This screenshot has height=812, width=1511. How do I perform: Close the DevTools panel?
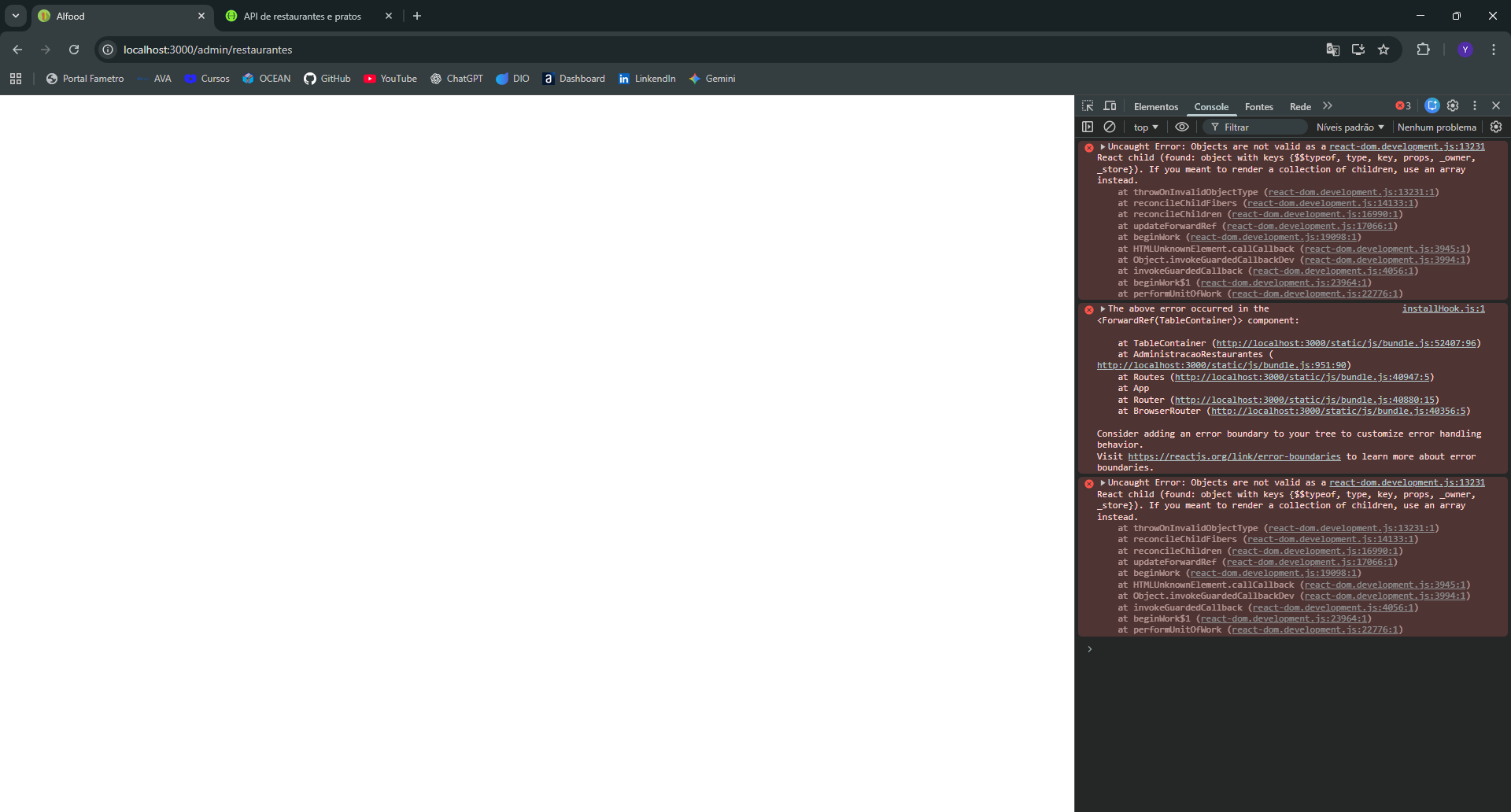point(1496,105)
